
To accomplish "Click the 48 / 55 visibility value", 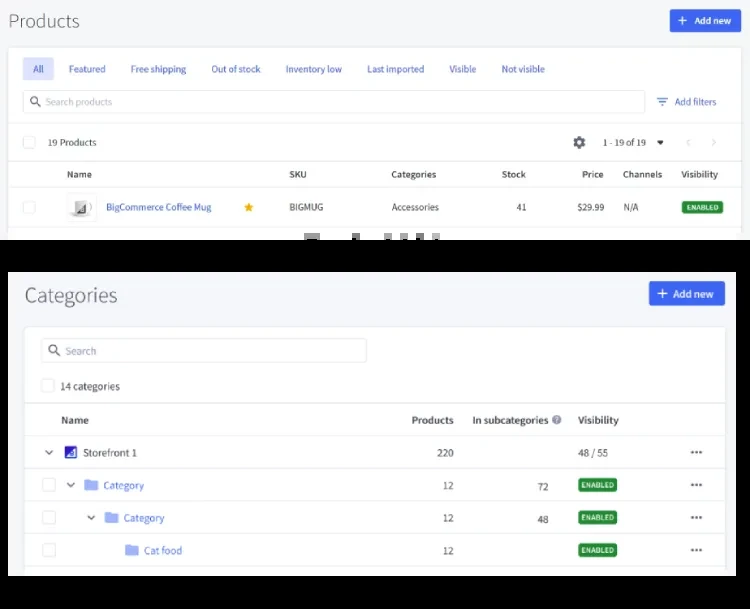I will click(x=593, y=453).
